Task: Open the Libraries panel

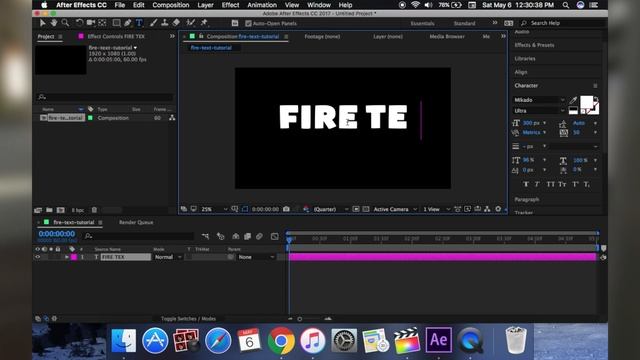Action: 525,58
